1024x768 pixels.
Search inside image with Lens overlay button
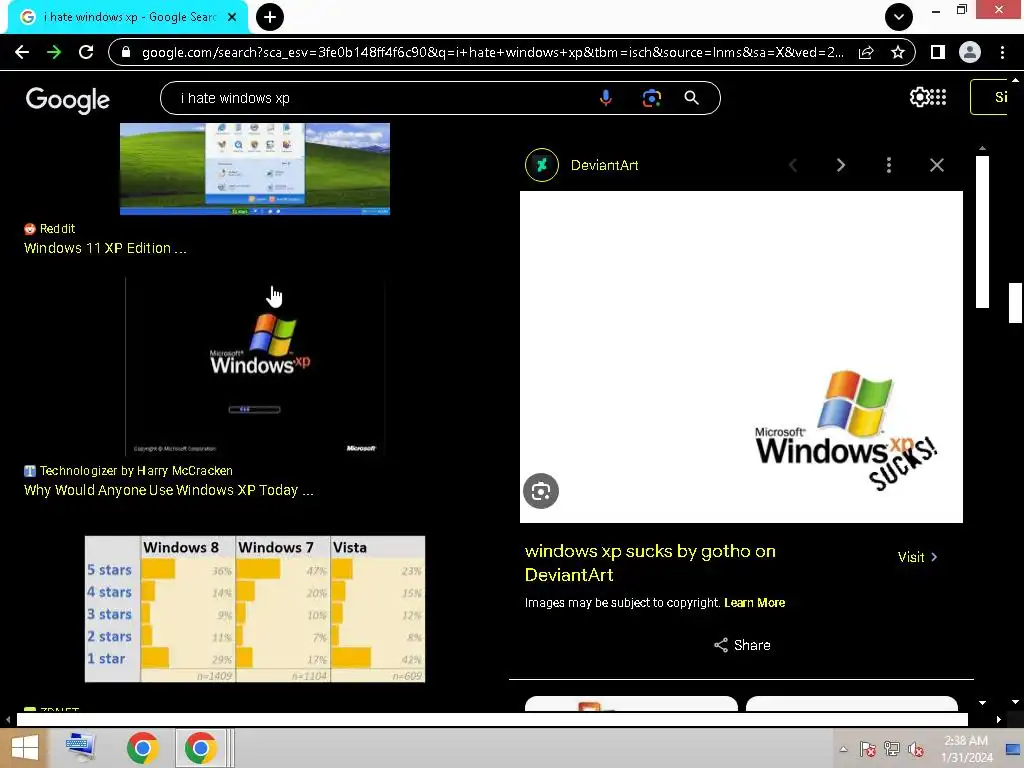[x=541, y=491]
